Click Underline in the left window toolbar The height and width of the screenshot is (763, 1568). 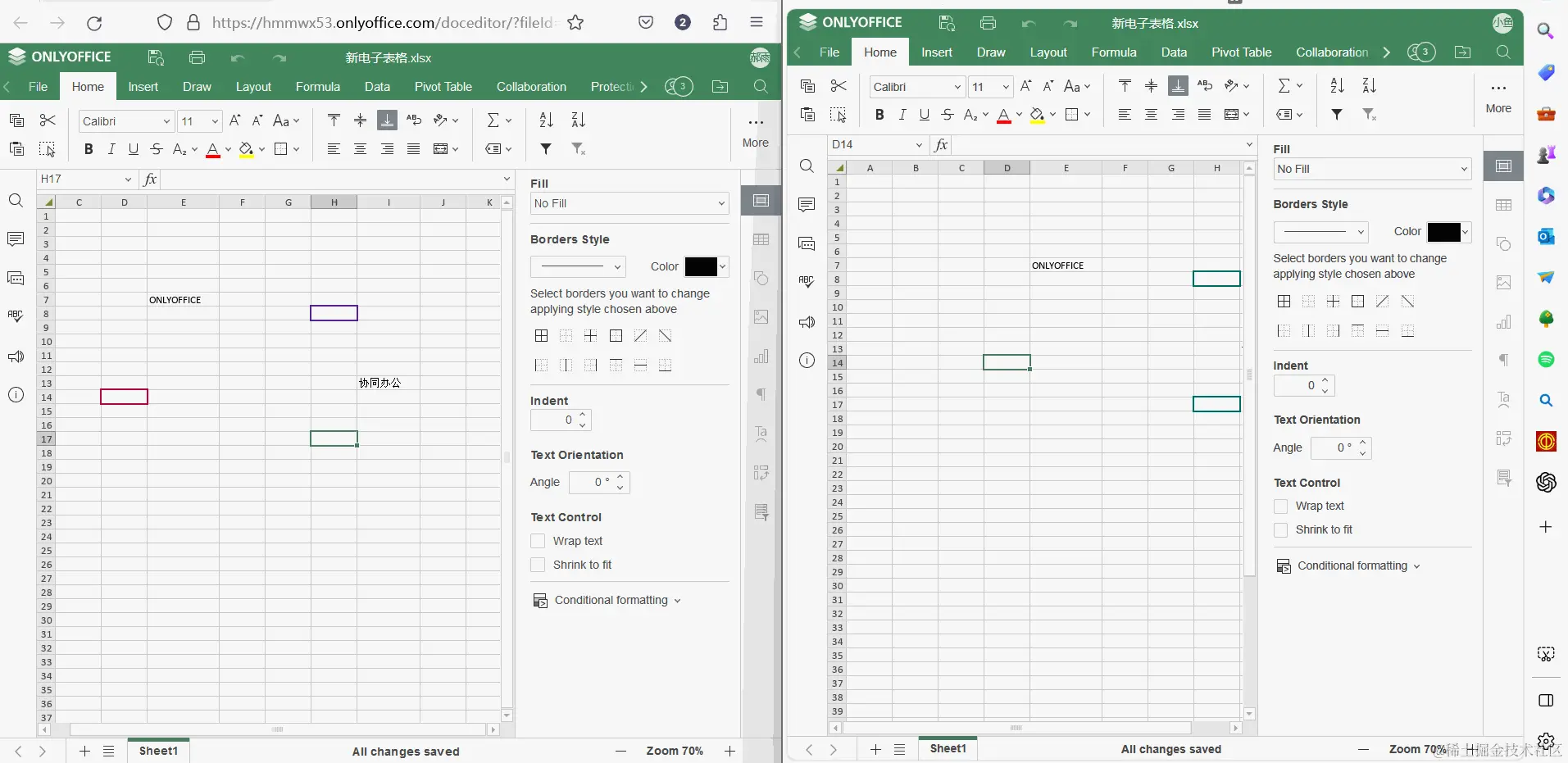134,149
